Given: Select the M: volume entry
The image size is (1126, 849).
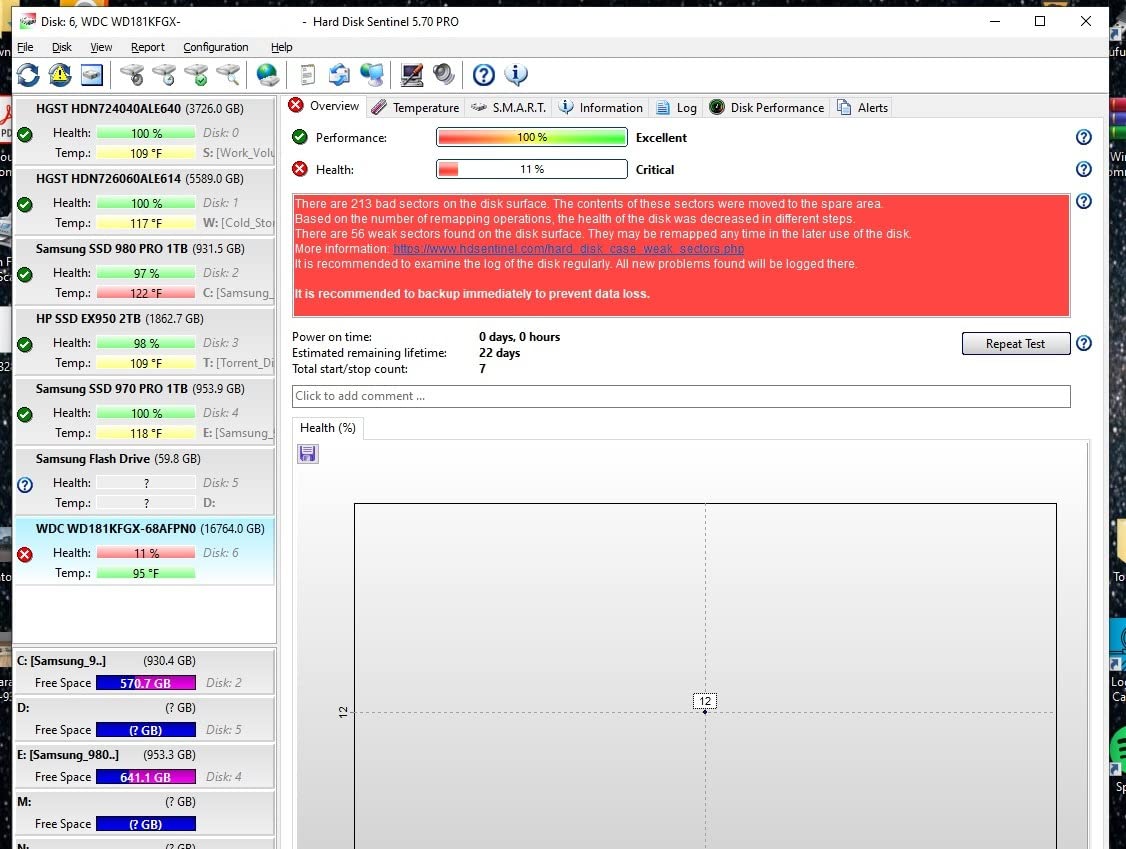Looking at the screenshot, I should [144, 812].
